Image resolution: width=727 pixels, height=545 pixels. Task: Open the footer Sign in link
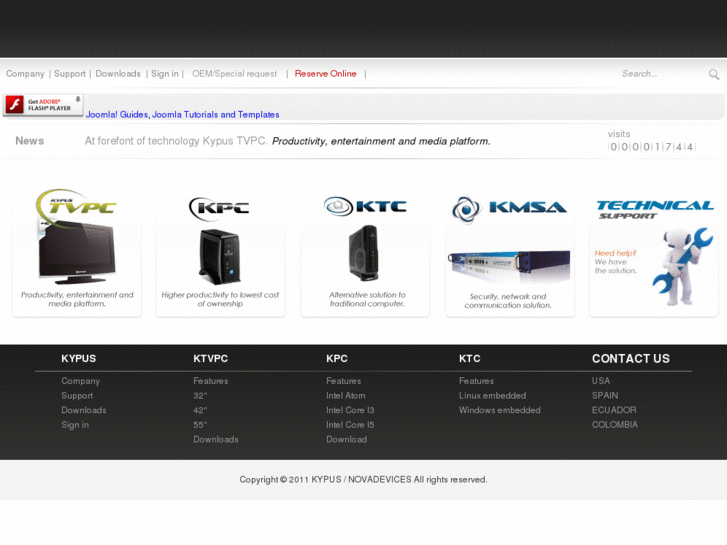[75, 425]
